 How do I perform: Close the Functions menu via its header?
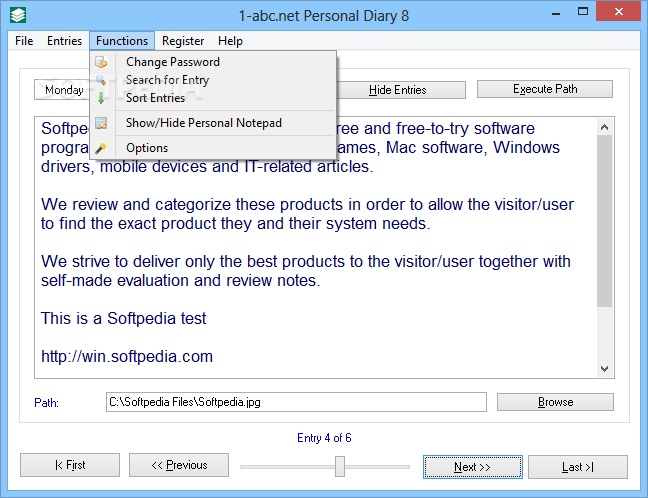pos(122,41)
